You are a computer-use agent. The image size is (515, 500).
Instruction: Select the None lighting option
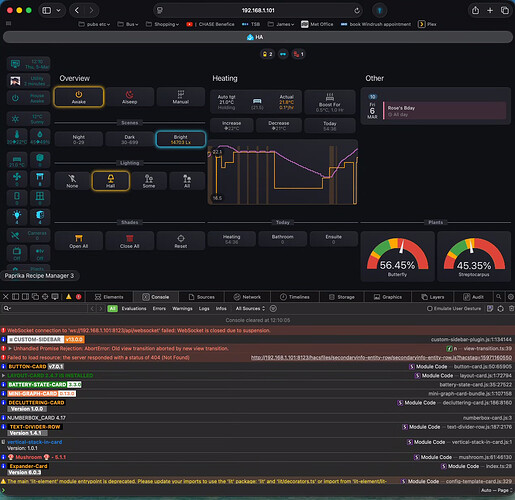72,181
